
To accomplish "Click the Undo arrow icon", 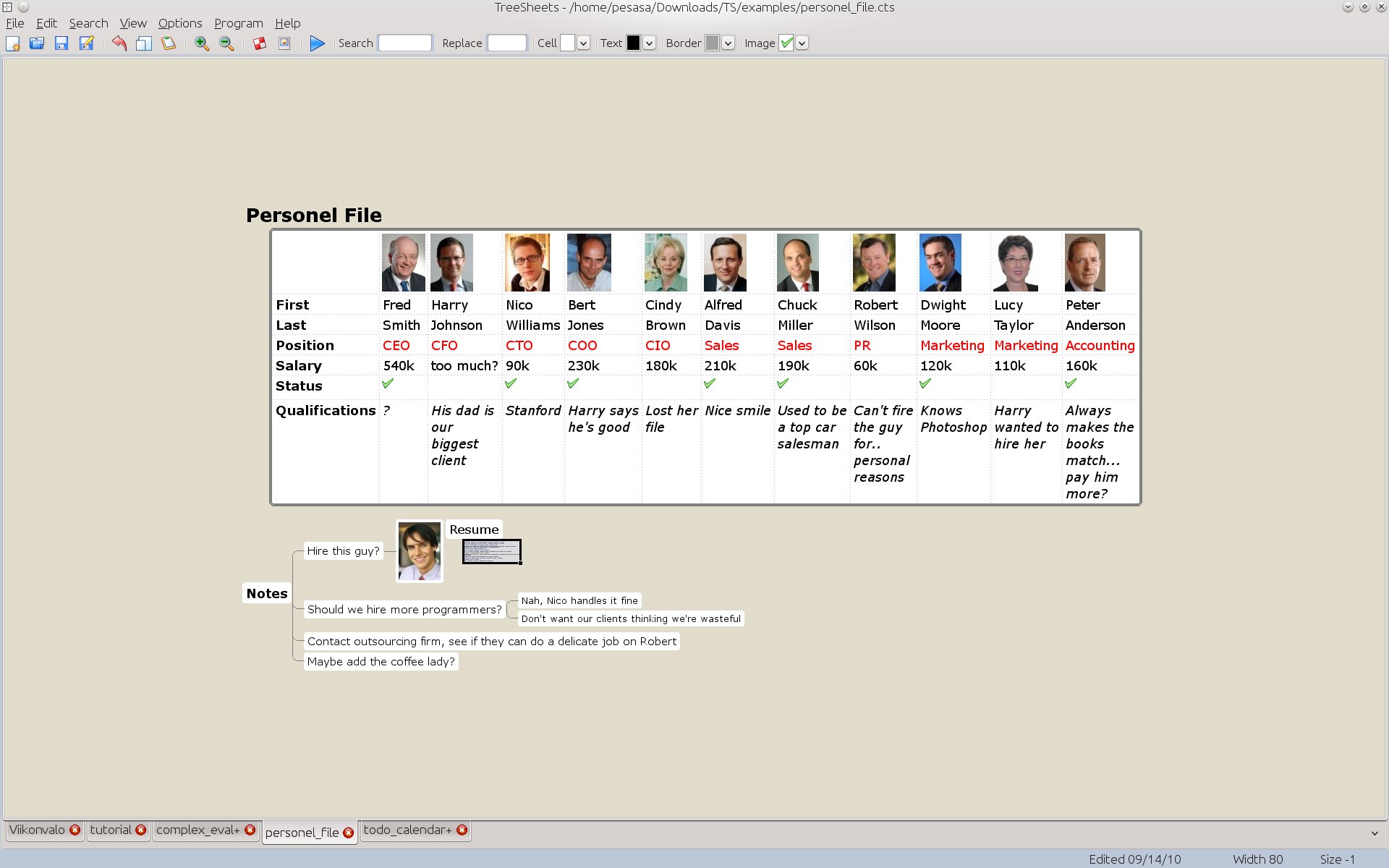I will pos(119,43).
